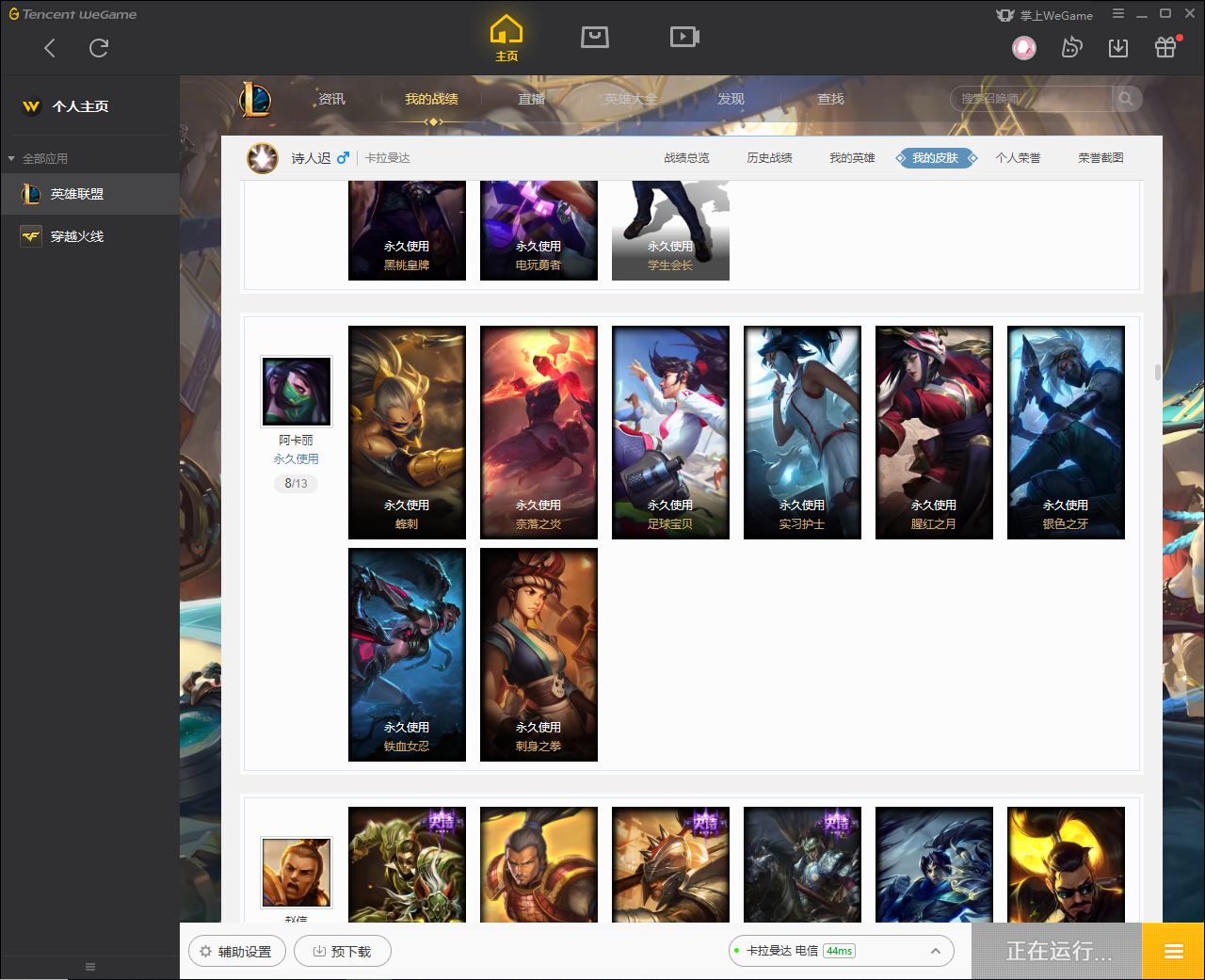The width and height of the screenshot is (1205, 980).
Task: Open the 我的战绩 tab
Action: 431,99
